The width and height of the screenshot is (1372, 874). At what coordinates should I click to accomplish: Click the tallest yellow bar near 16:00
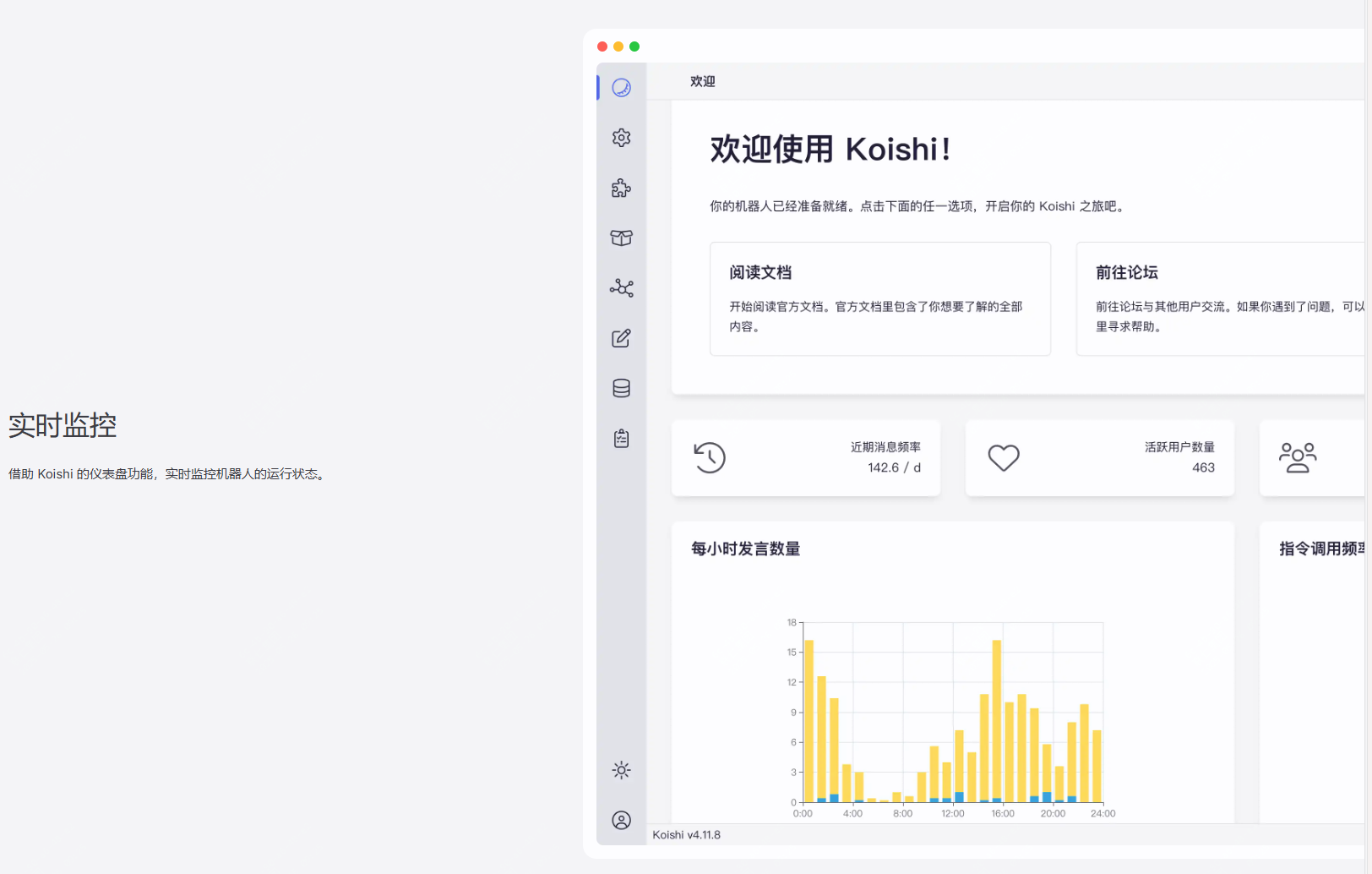997,718
